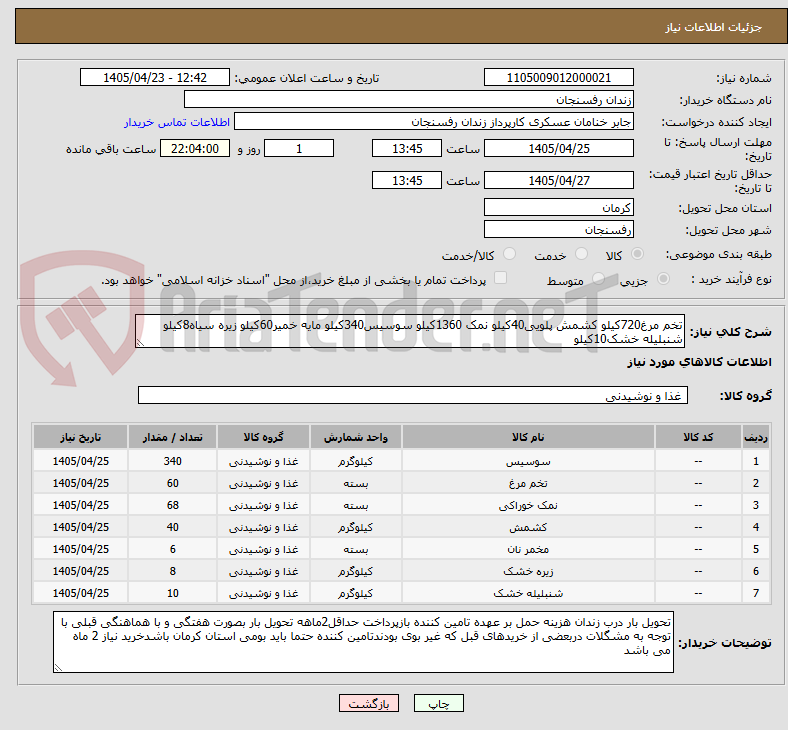Open the اطلاعات تماس خریدار link
The width and height of the screenshot is (788, 730).
177,123
